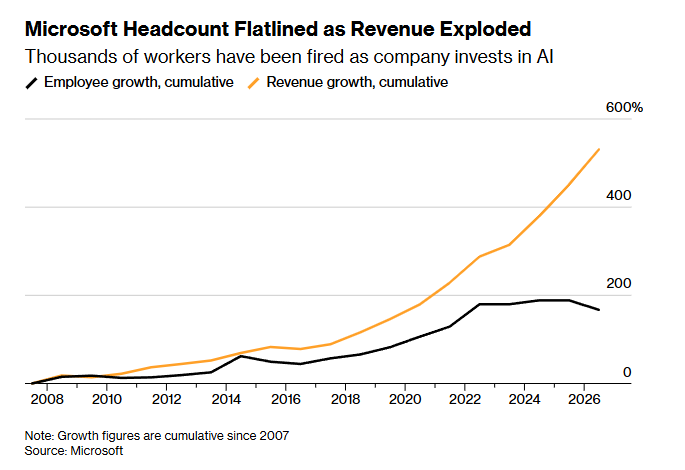Viewport: 685px width, 470px height.
Task: Click the 2008 x-axis label
Action: 47,399
